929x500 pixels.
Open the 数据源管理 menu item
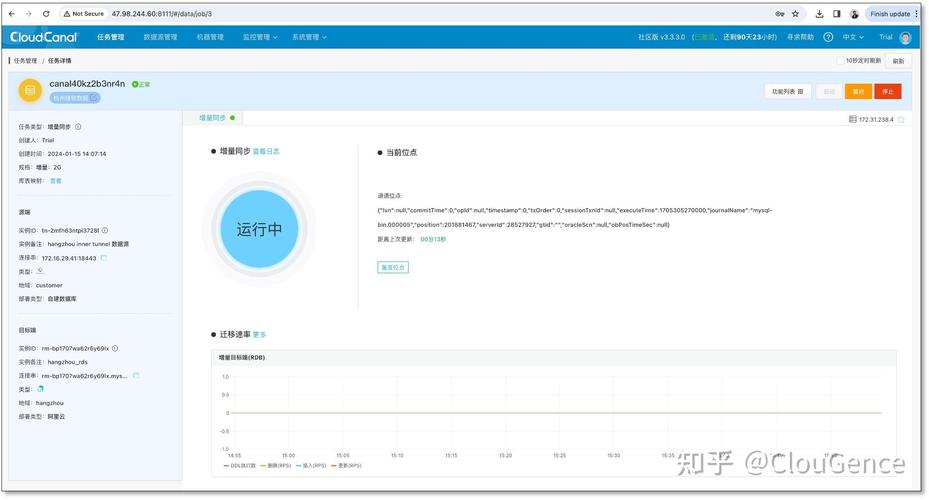point(161,37)
